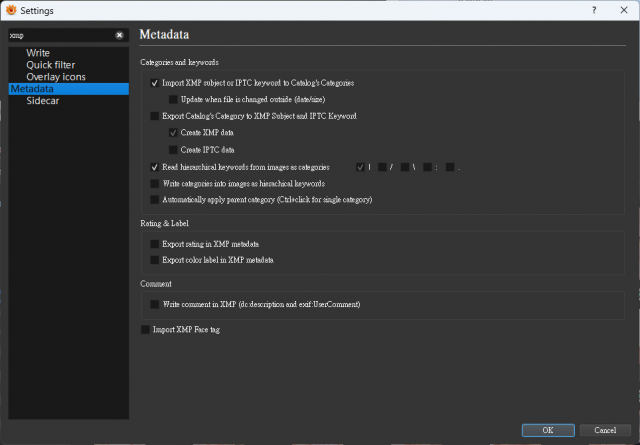
Task: Click the Metadata page heading
Action: [164, 34]
